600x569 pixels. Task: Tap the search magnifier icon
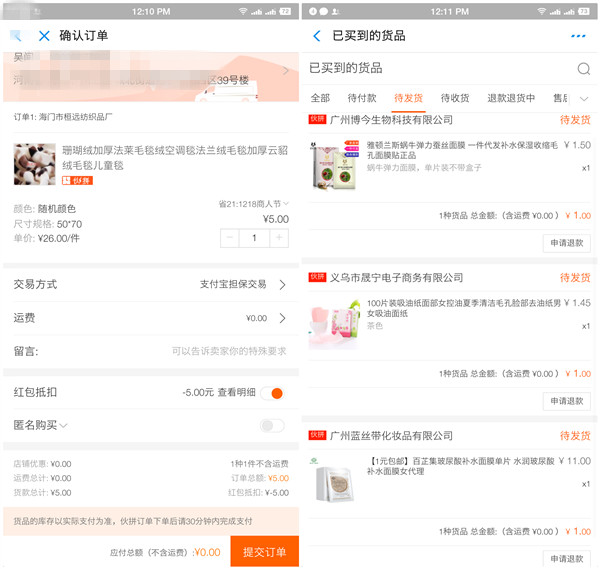[584, 69]
